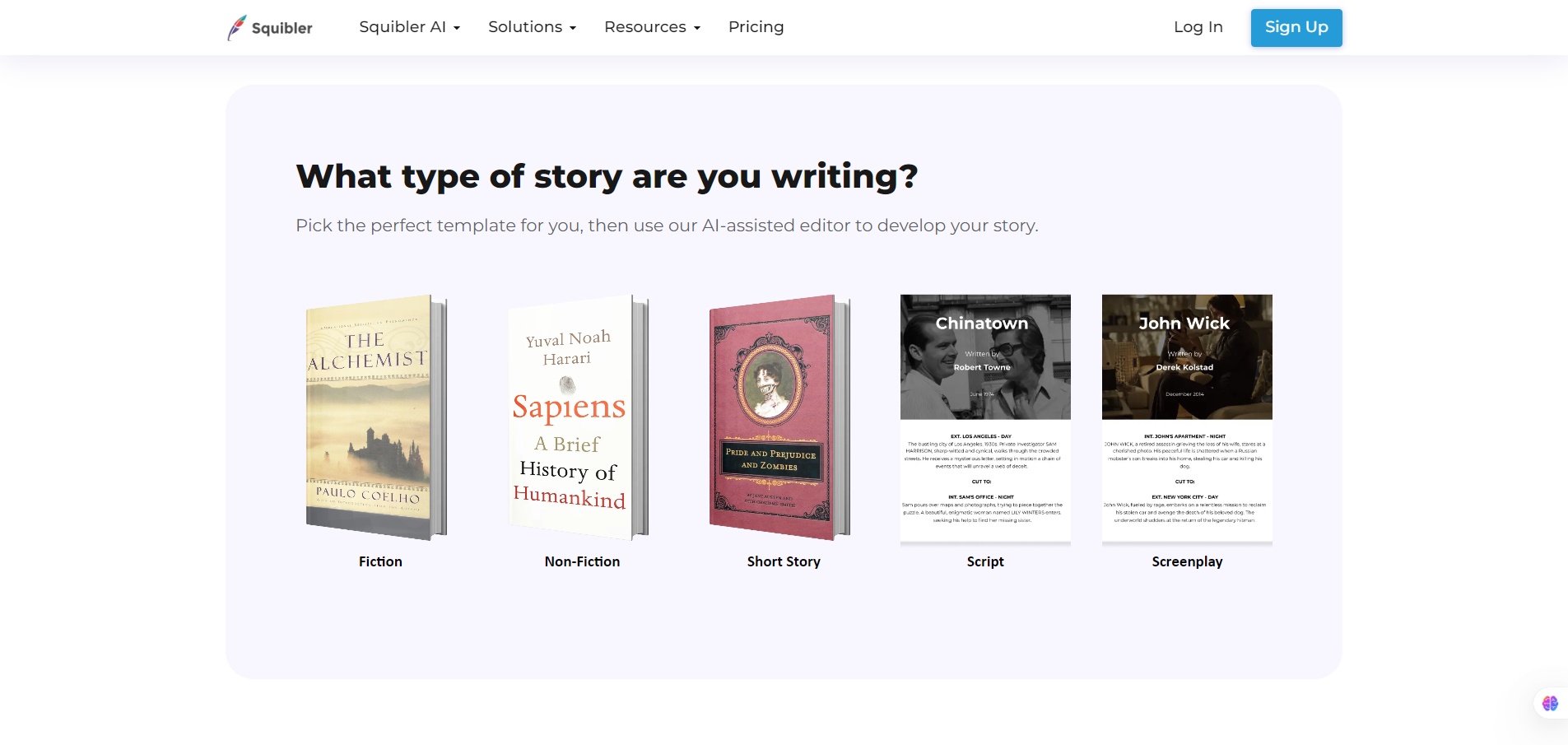Screen dimensions: 1568x745
Task: Select the Sapiens book cover
Action: coord(579,417)
